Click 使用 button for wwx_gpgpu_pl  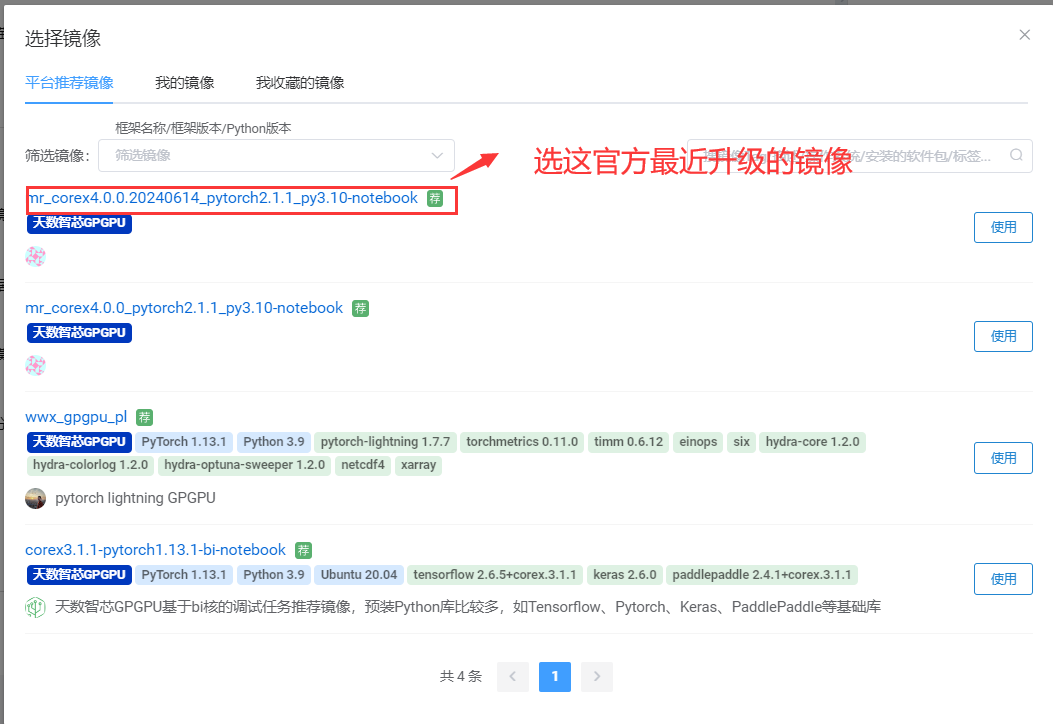pos(1003,458)
